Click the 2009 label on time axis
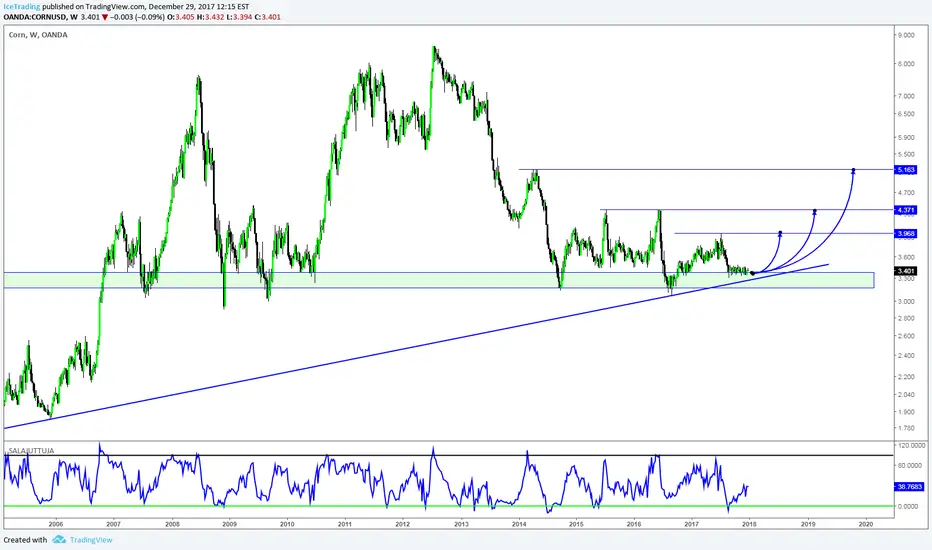This screenshot has height=550, width=932. tap(229, 524)
